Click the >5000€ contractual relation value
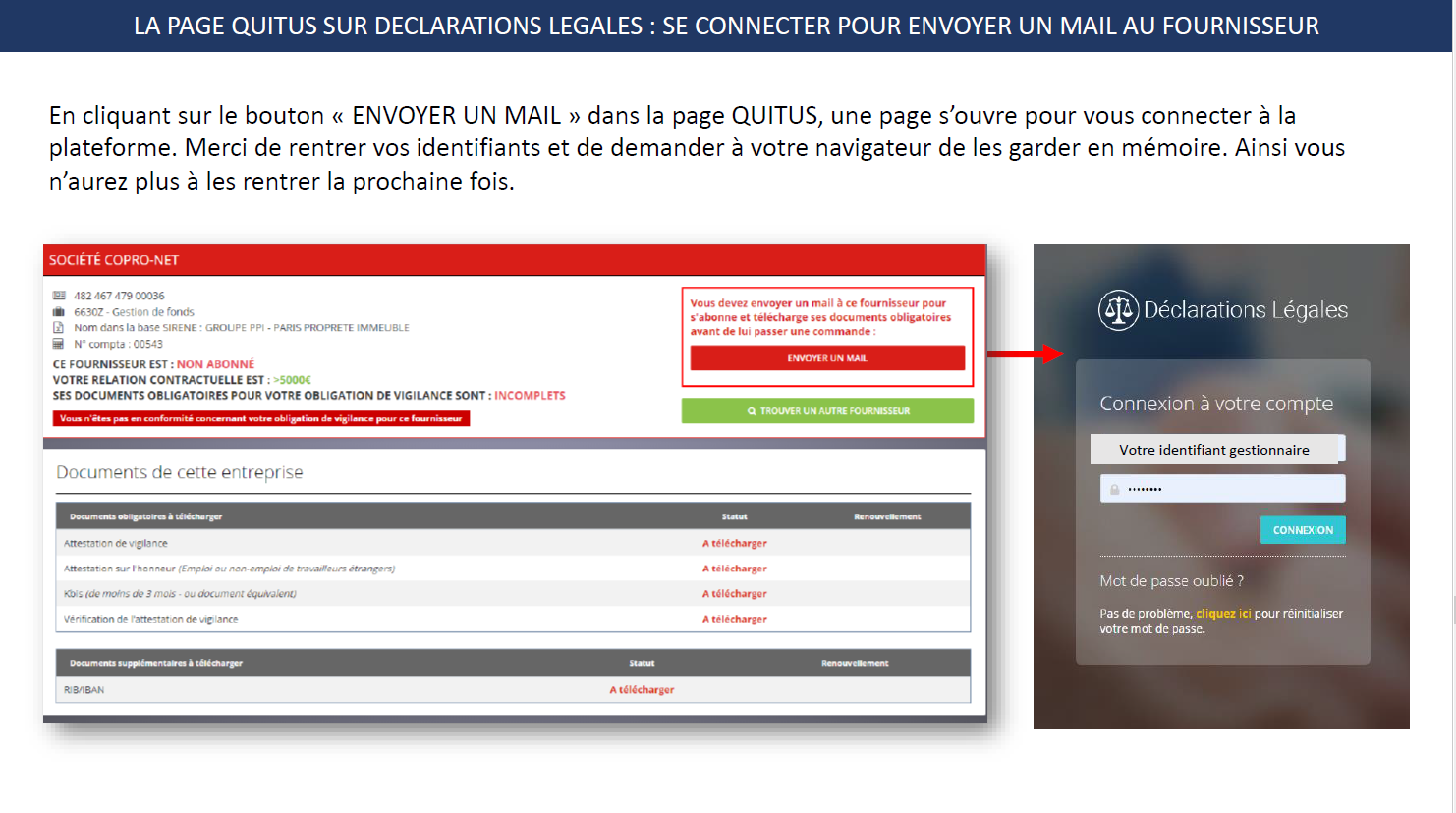This screenshot has height=813, width=1456. (292, 380)
